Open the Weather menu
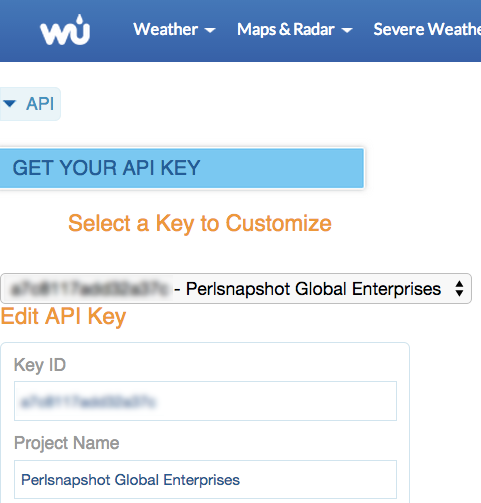Viewport: 481px width, 503px height. point(174,29)
